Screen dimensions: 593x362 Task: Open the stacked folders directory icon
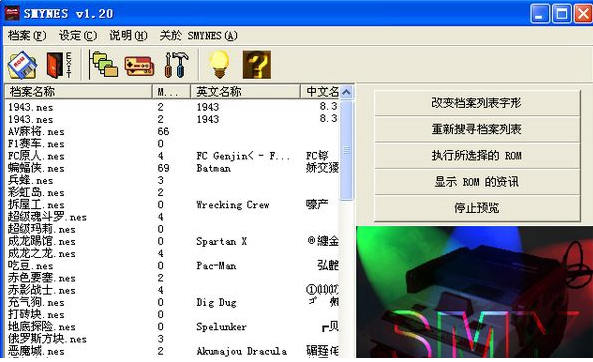104,65
